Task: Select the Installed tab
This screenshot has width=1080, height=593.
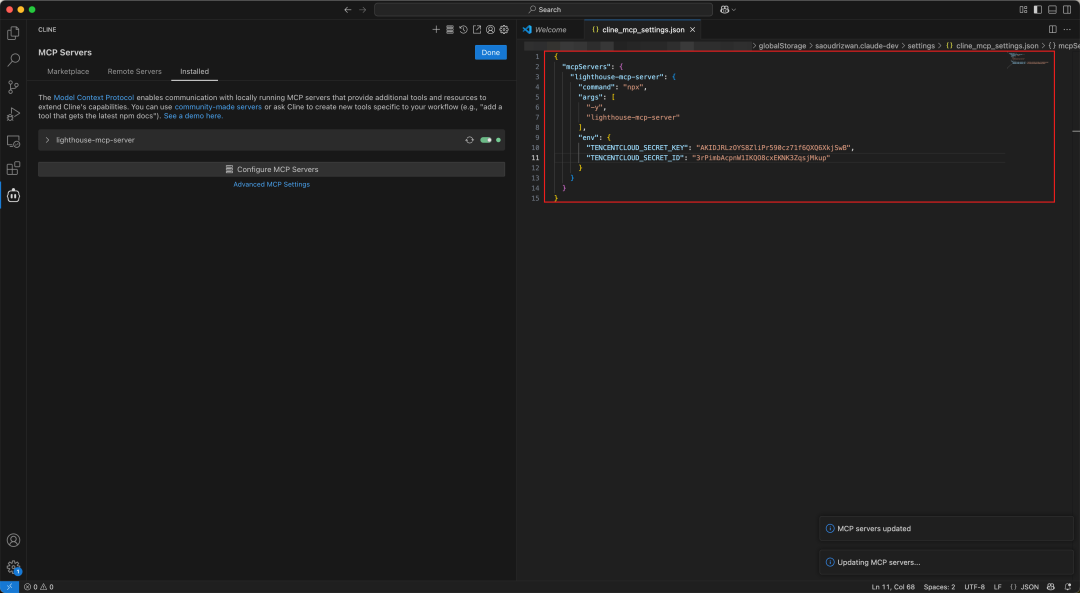Action: click(x=194, y=72)
